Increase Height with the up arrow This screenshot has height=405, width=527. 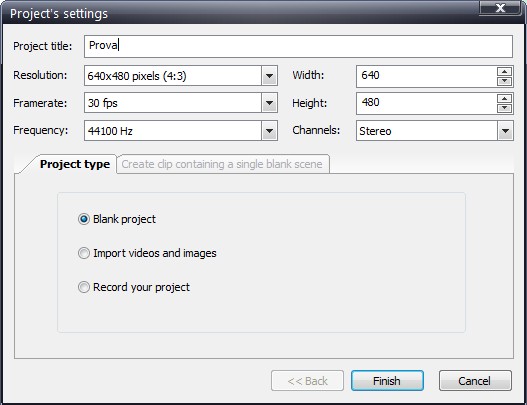point(504,98)
